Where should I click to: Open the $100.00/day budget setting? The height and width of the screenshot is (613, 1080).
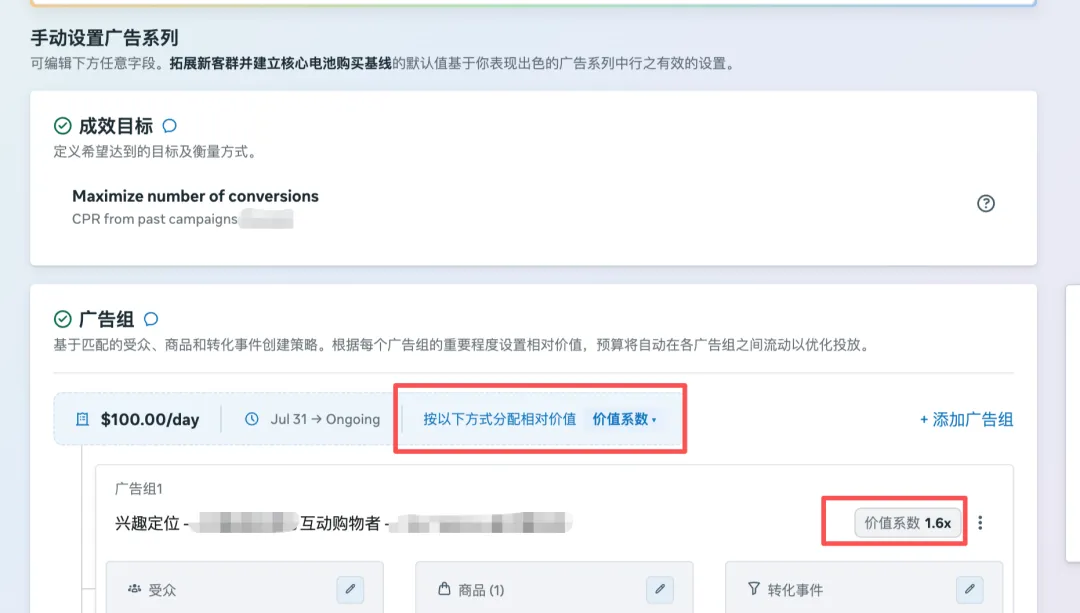click(150, 419)
